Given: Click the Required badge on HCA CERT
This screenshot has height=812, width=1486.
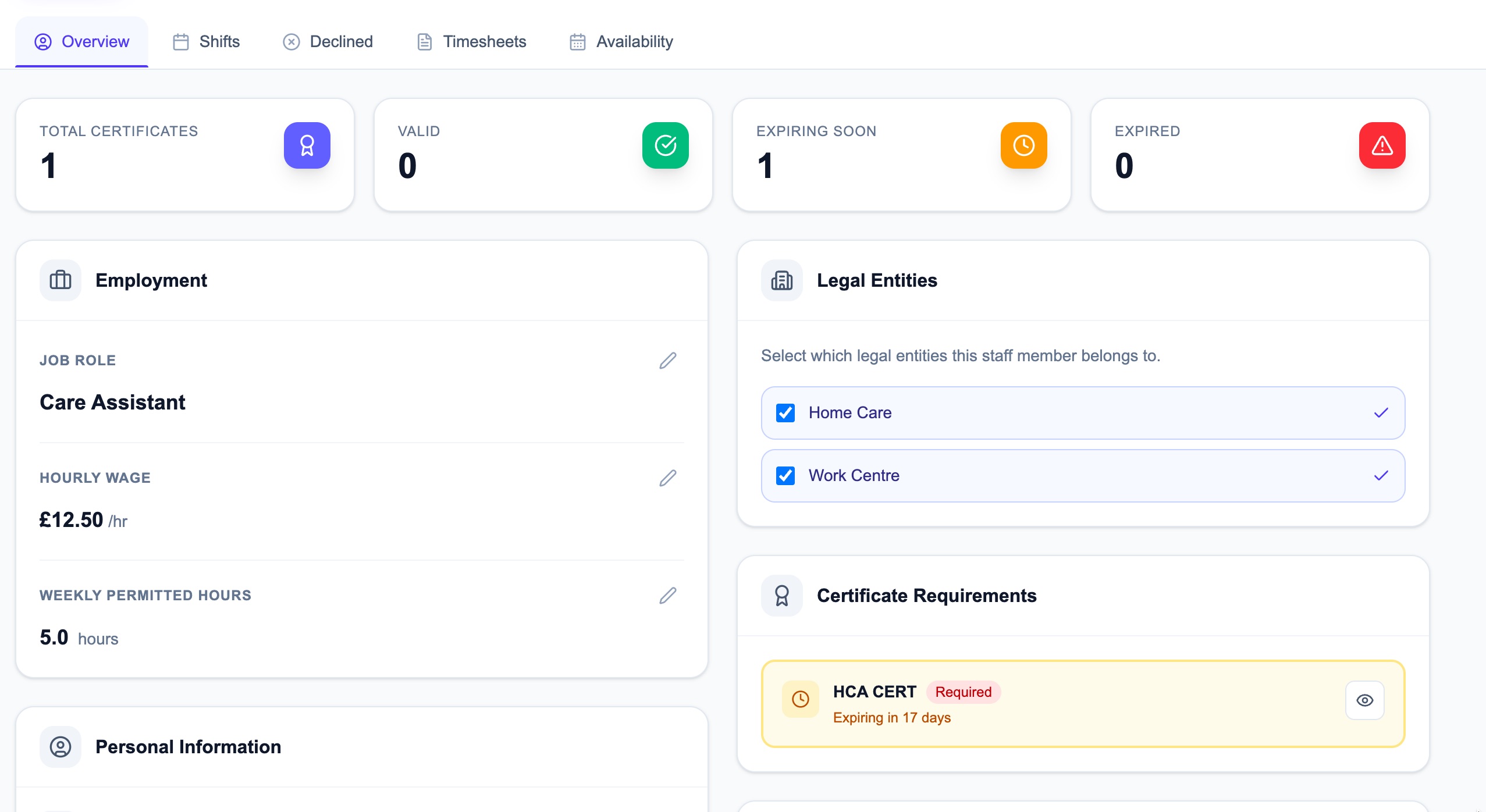Looking at the screenshot, I should pos(962,692).
